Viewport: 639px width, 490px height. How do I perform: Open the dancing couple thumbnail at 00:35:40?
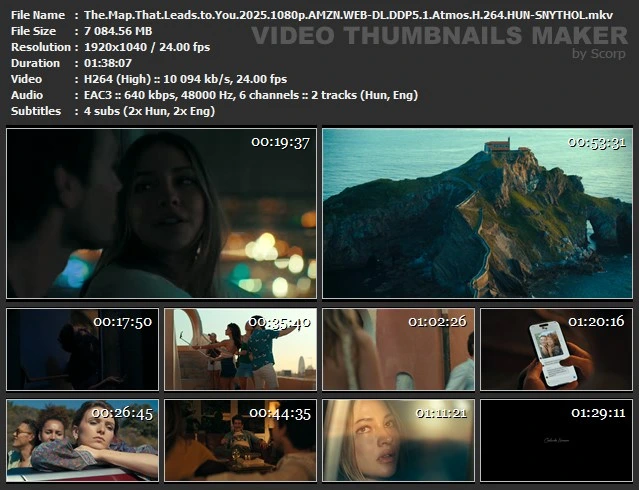[x=240, y=349]
